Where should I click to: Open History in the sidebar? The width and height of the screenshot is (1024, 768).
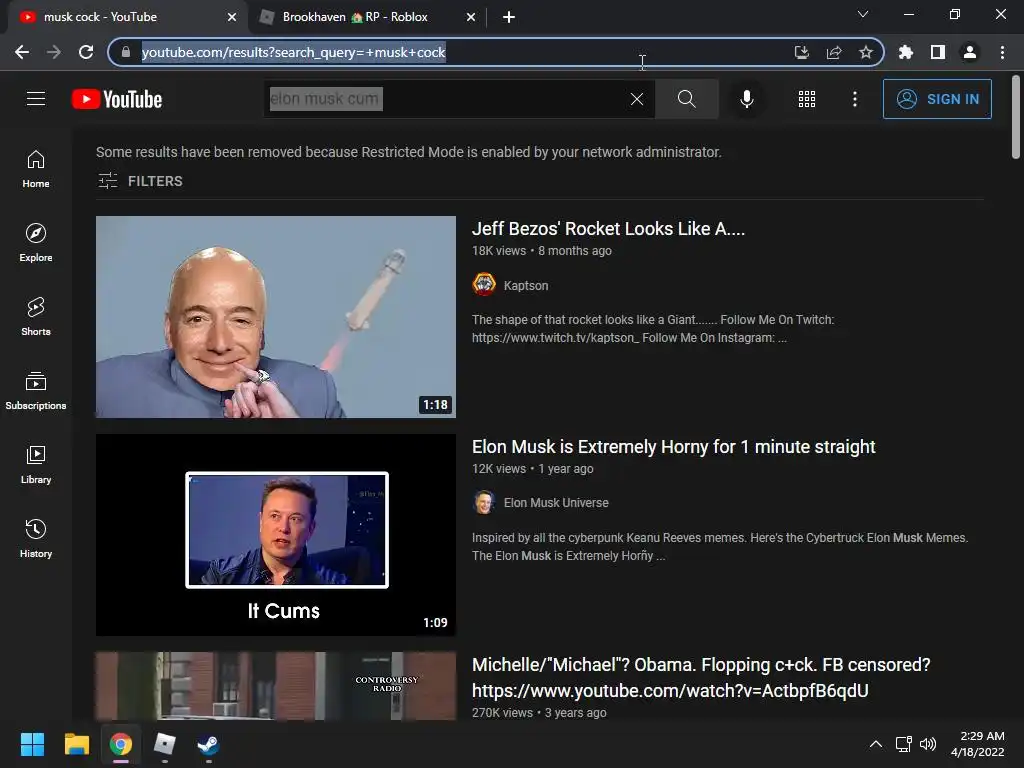click(x=36, y=538)
